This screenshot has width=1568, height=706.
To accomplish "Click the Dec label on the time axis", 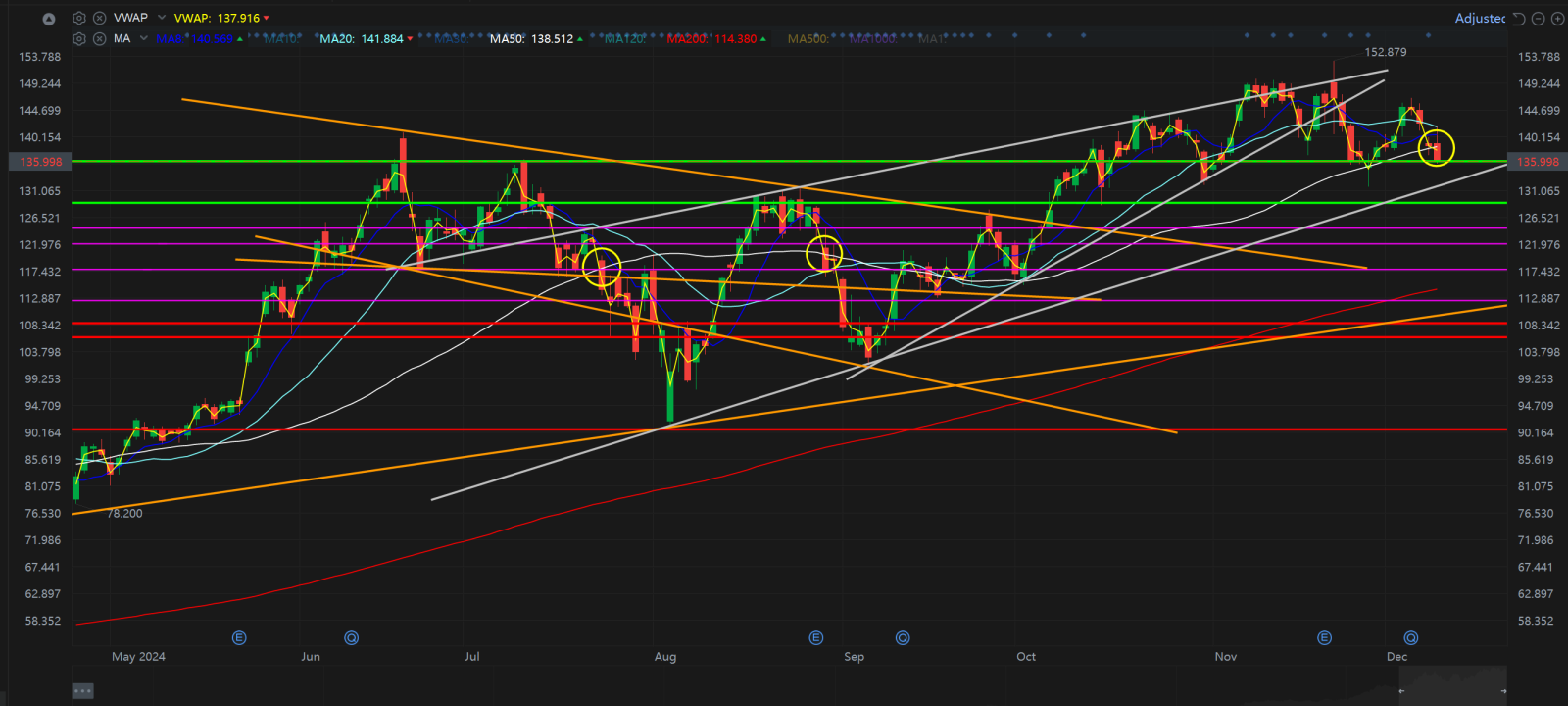I will [x=1396, y=657].
